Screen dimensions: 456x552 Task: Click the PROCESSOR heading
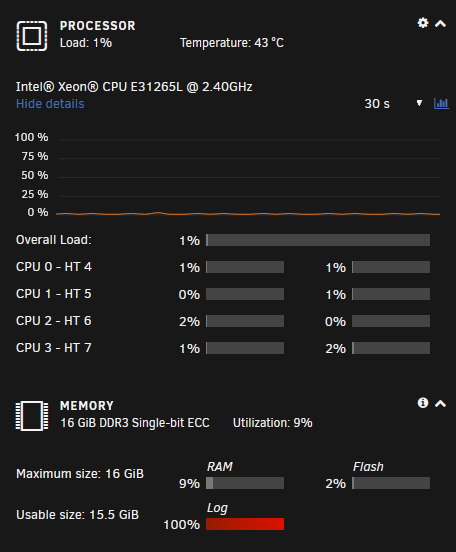98,26
